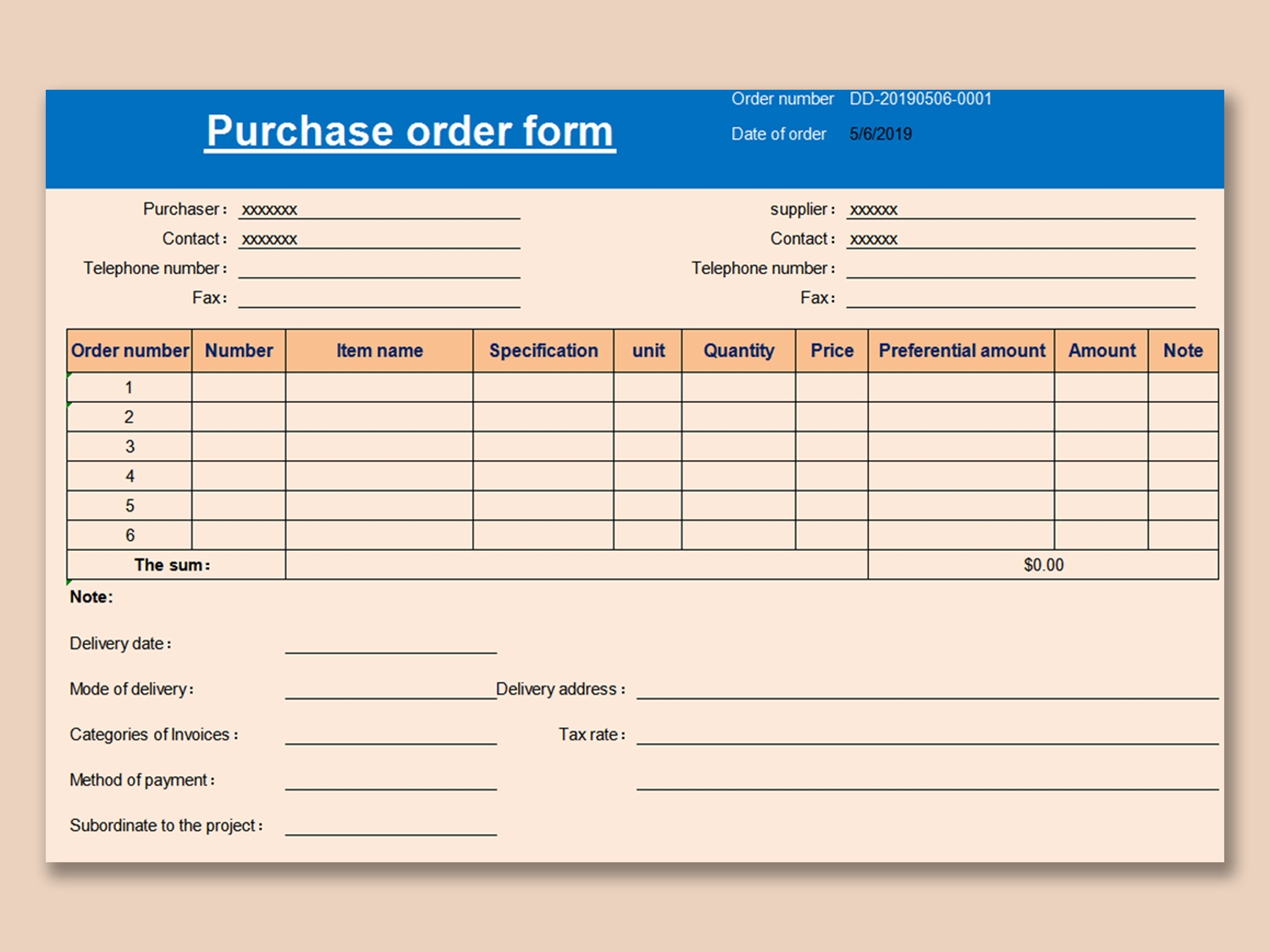This screenshot has height=952, width=1270.
Task: Select row 1 in Order number column
Action: (129, 388)
